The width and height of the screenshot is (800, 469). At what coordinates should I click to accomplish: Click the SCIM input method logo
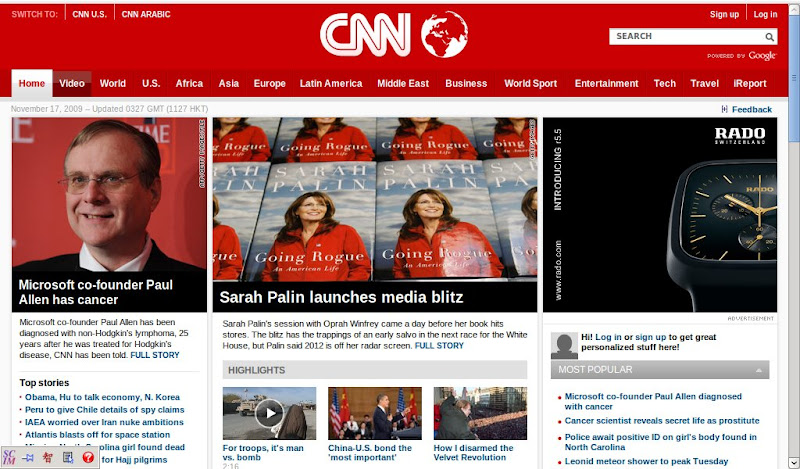[9, 457]
